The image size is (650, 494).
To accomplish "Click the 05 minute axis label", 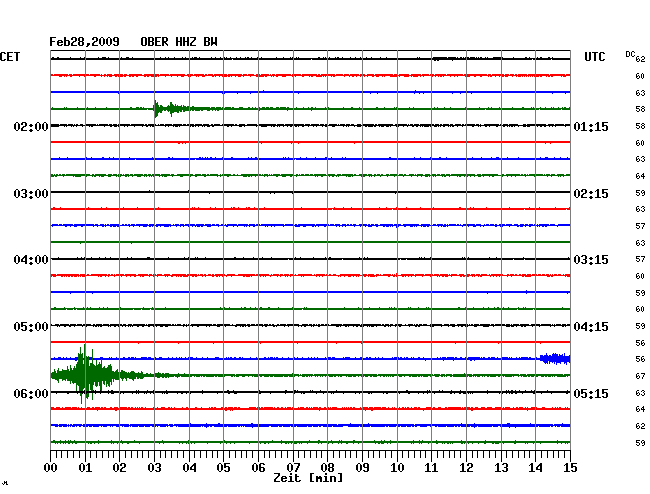I will (x=223, y=467).
